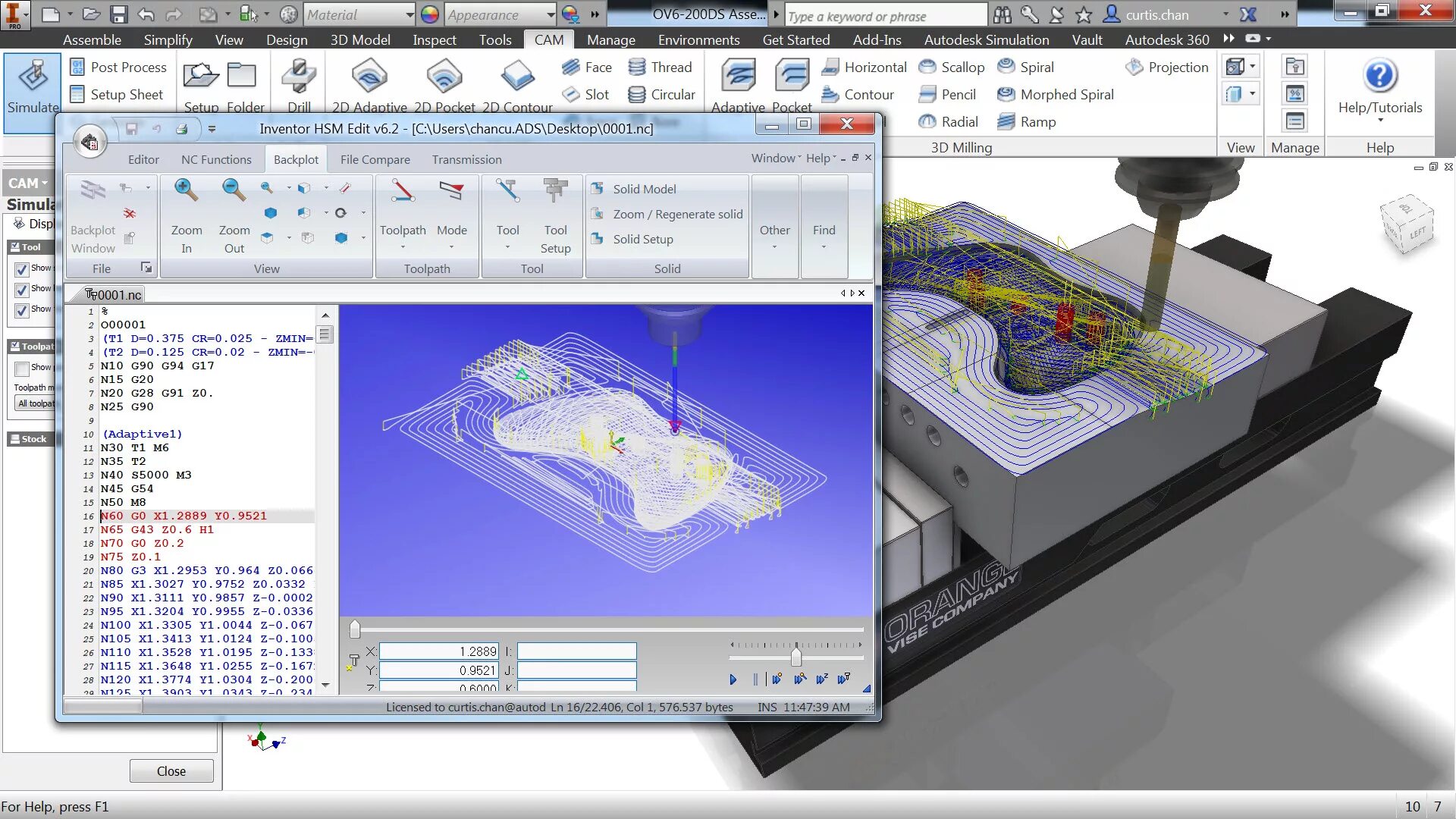
Task: Select the Morphed Spiral milling icon
Action: click(x=1006, y=94)
